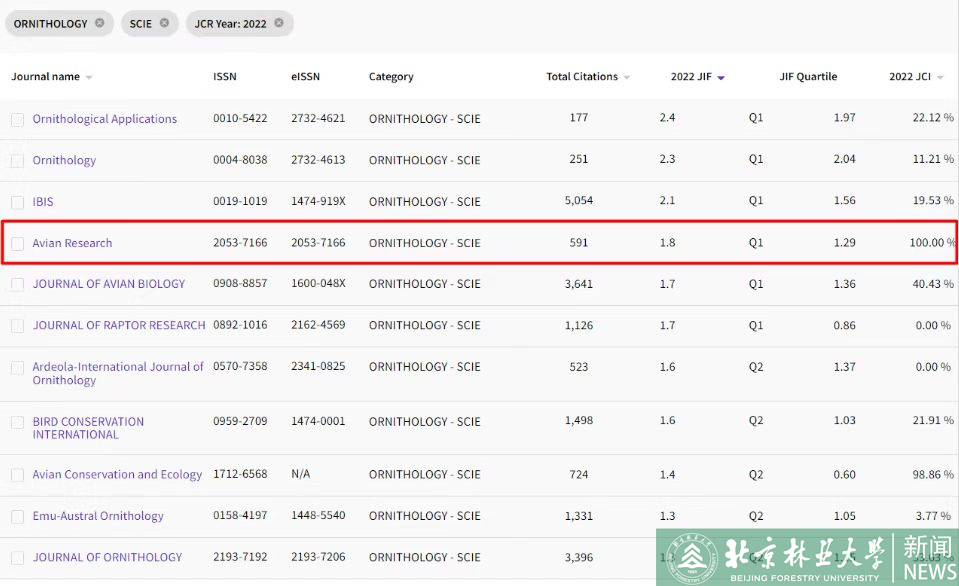Click the JIF Quartile column header
This screenshot has width=959, height=586.
(x=808, y=77)
